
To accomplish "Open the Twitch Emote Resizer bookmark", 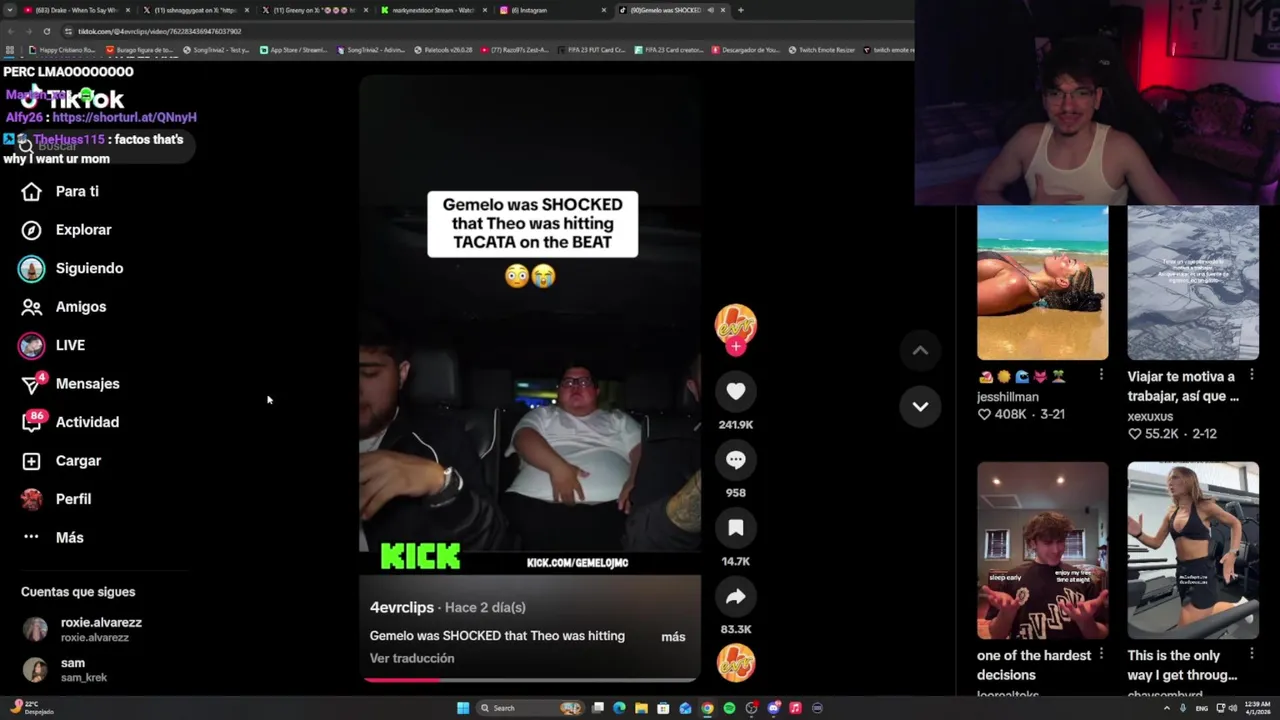I will coord(822,50).
